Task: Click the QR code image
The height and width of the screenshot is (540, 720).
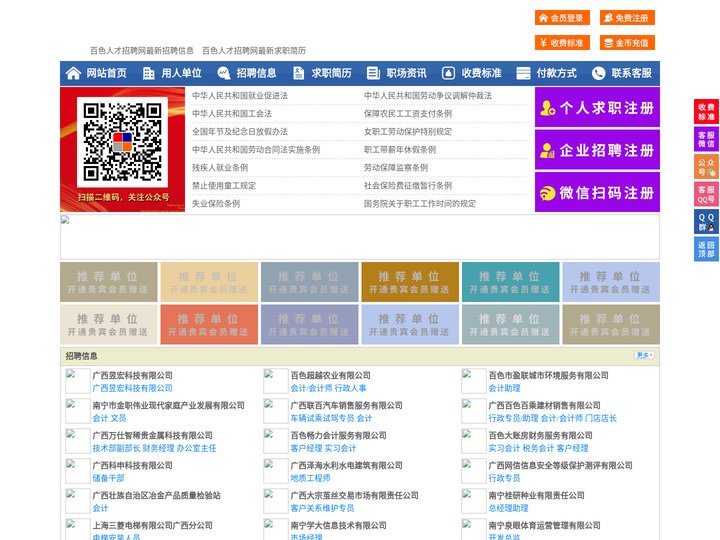Action: tap(122, 142)
